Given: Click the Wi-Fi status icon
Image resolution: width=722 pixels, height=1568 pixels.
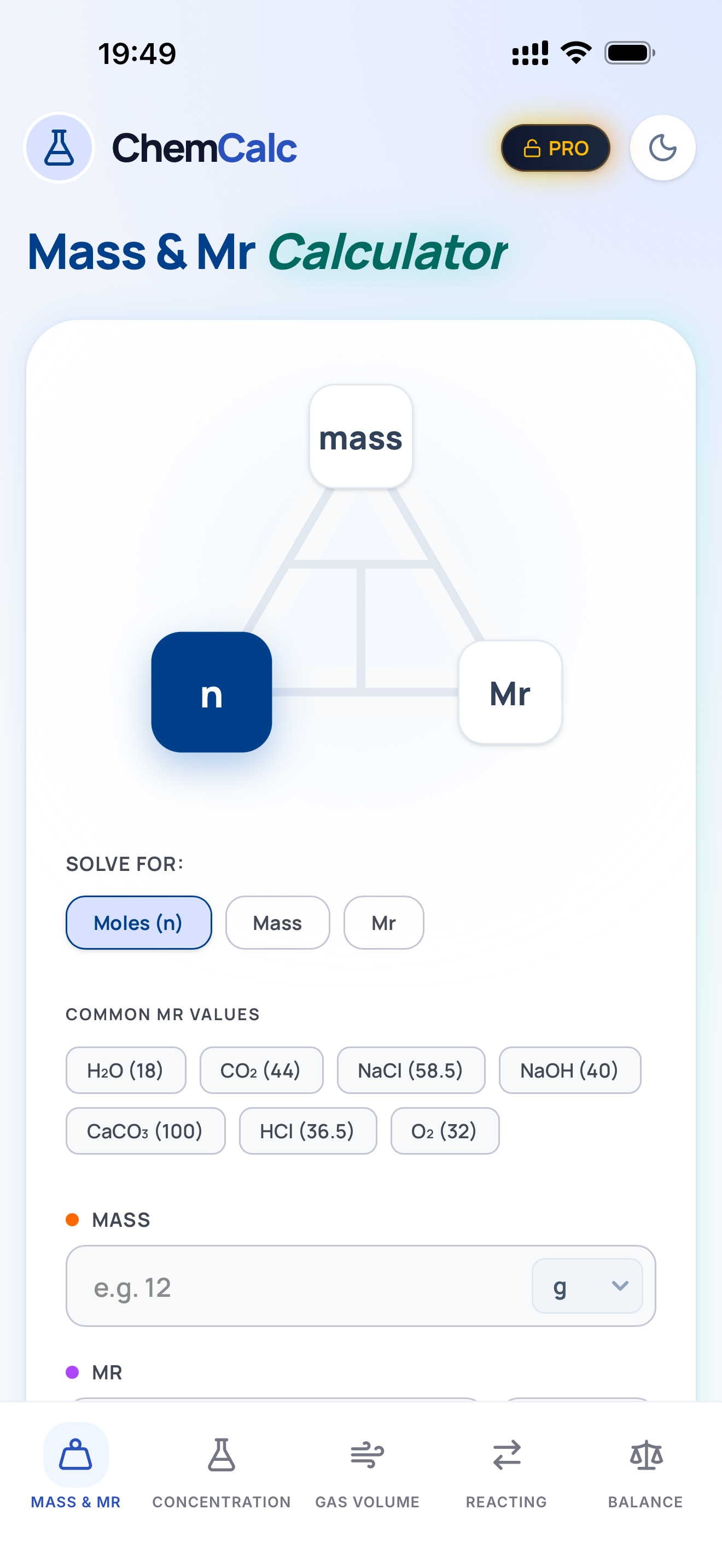Looking at the screenshot, I should point(575,52).
